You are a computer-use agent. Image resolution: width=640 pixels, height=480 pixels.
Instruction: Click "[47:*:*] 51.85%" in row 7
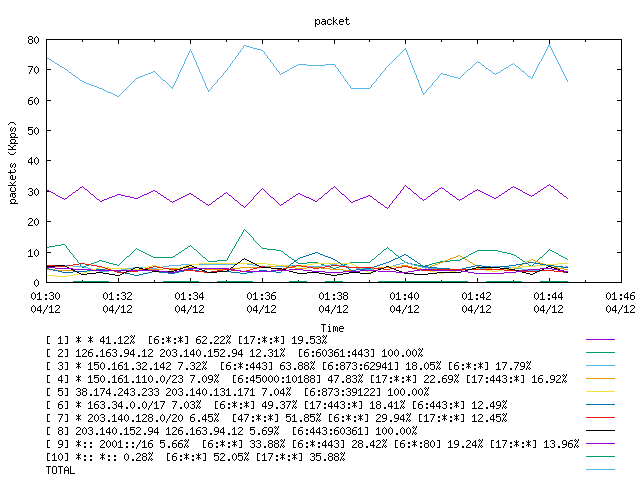click(x=276, y=418)
